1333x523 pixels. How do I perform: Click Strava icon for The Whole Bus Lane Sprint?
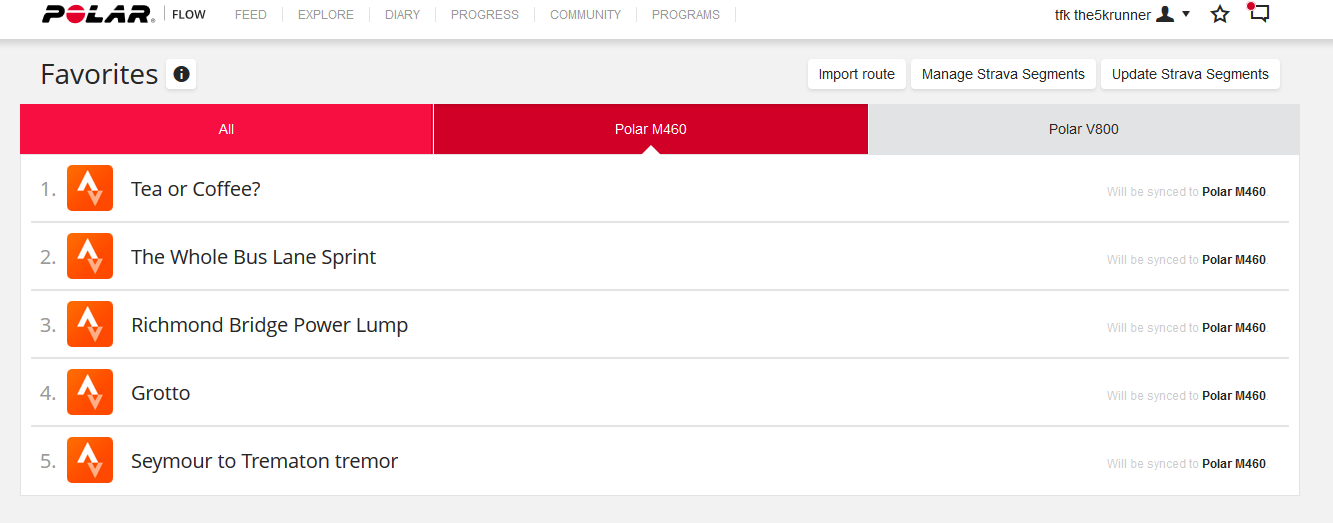pos(90,256)
